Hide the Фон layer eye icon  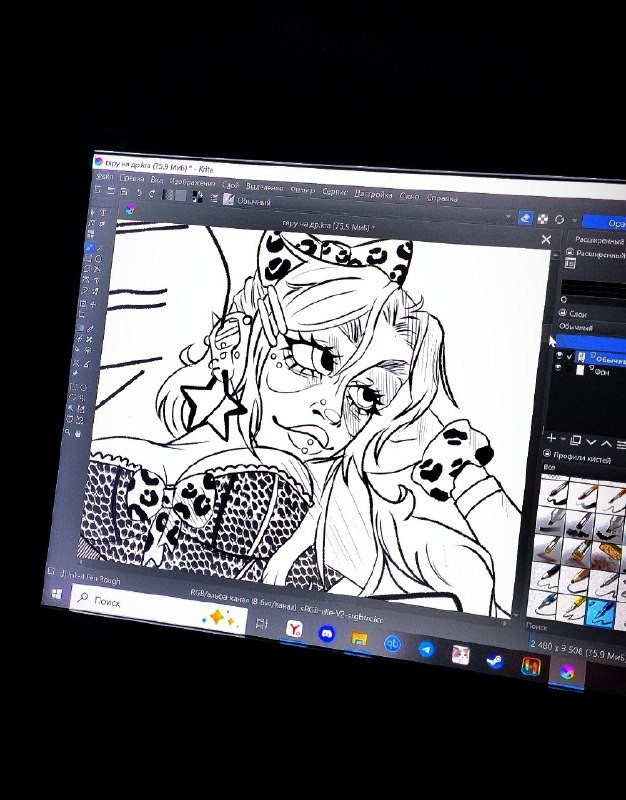coord(558,368)
